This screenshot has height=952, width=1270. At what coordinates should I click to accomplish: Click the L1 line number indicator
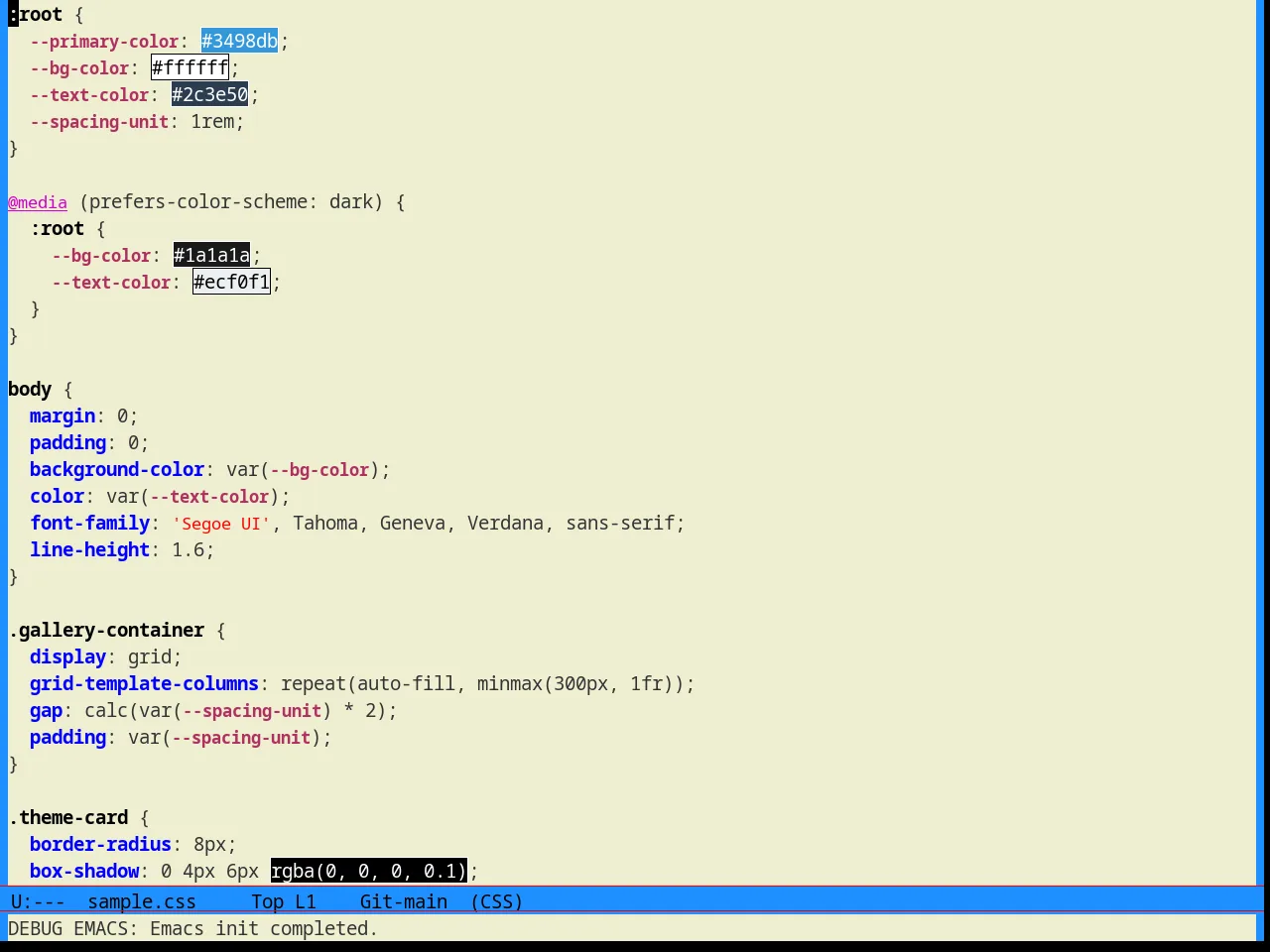(306, 901)
